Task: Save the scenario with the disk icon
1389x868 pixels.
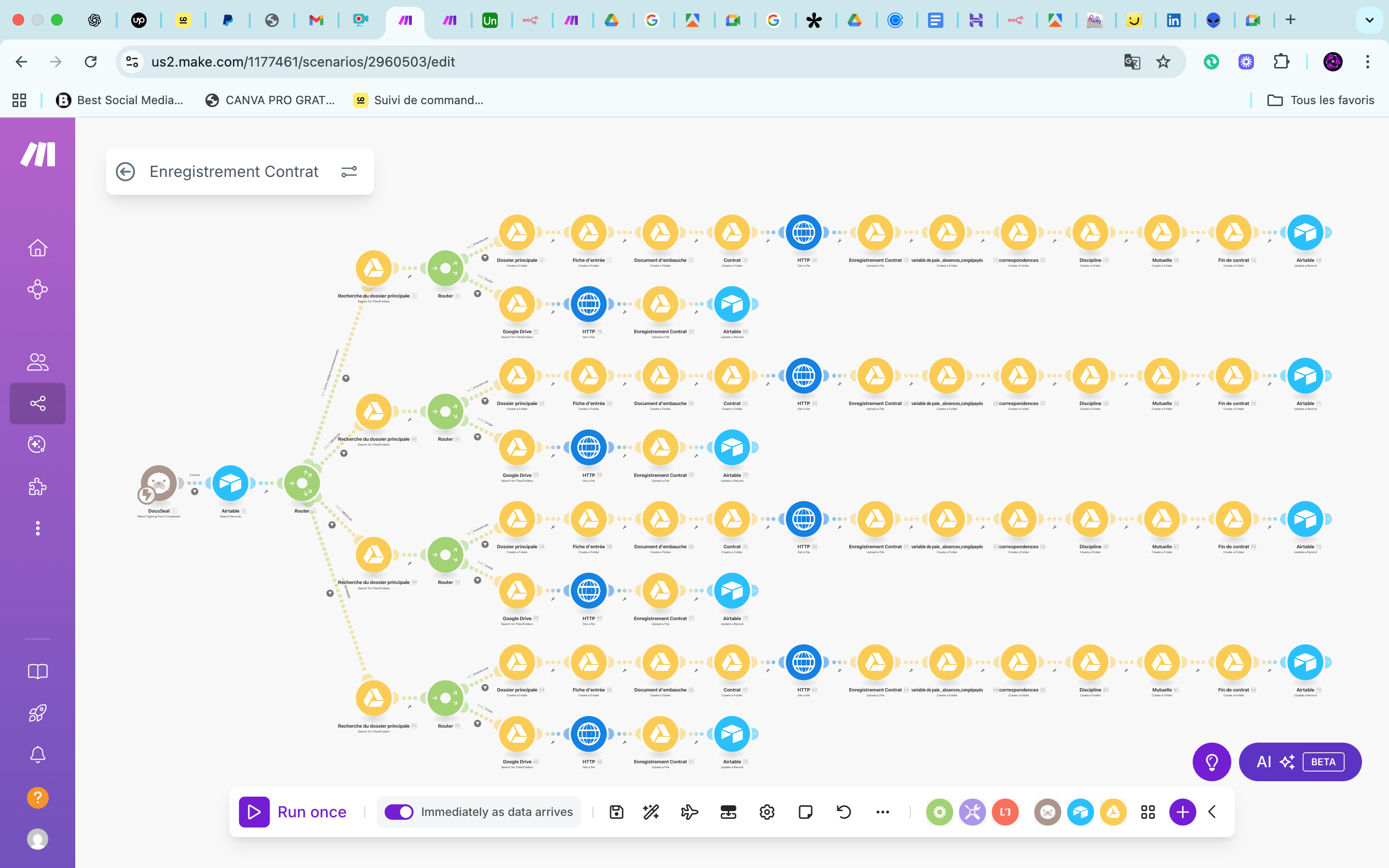Action: (616, 812)
